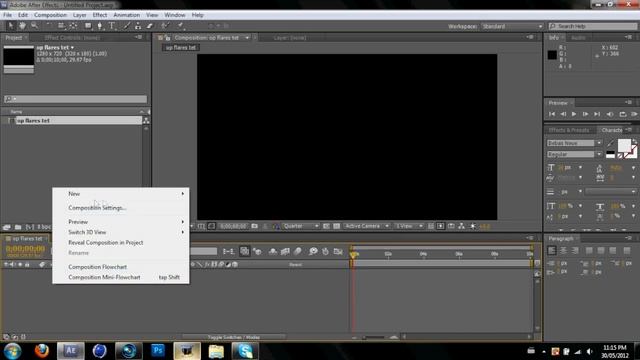Select the Rectangle shape tool

click(88, 26)
